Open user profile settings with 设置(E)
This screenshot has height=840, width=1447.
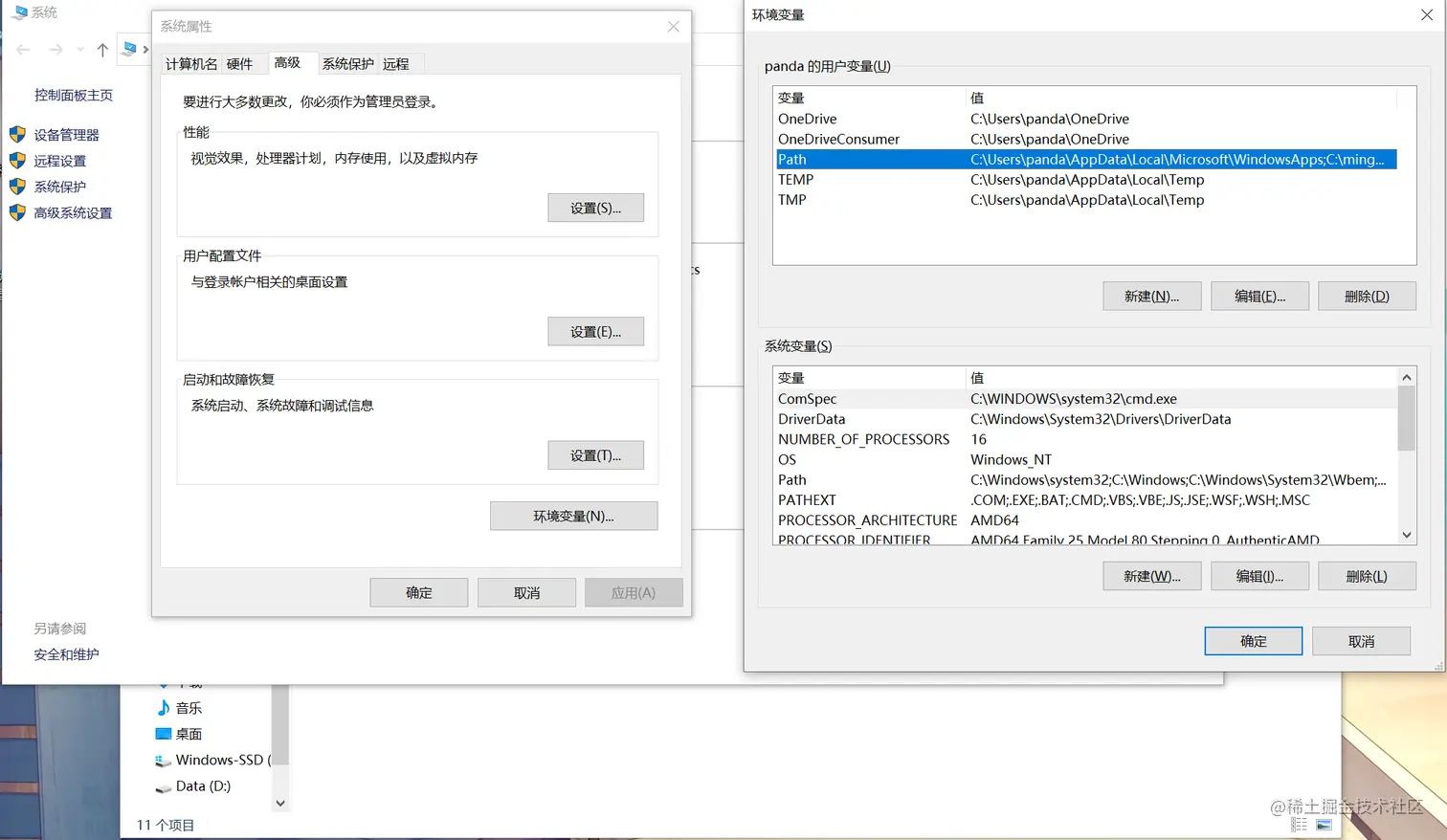pos(595,332)
